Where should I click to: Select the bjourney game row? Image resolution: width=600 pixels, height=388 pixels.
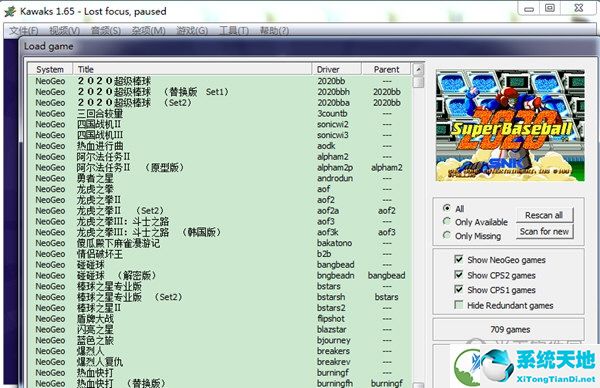click(220, 340)
